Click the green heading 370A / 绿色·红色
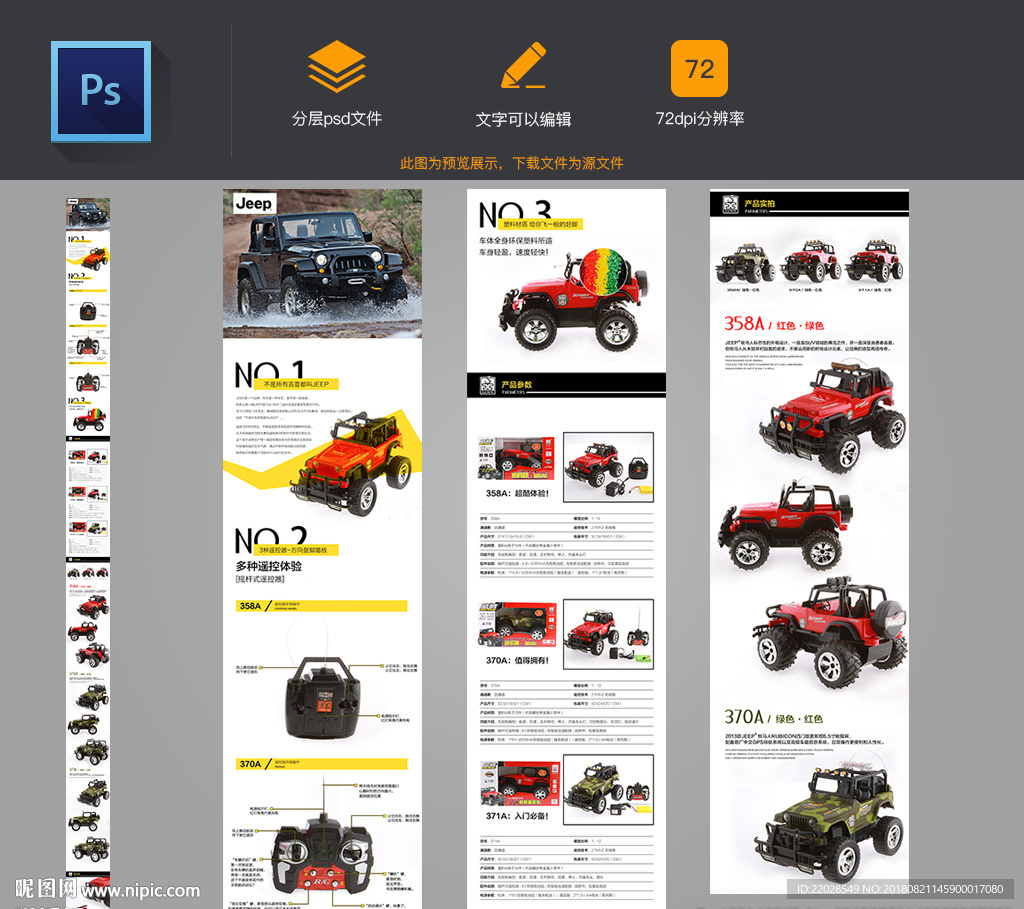This screenshot has height=909, width=1024. (x=773, y=717)
